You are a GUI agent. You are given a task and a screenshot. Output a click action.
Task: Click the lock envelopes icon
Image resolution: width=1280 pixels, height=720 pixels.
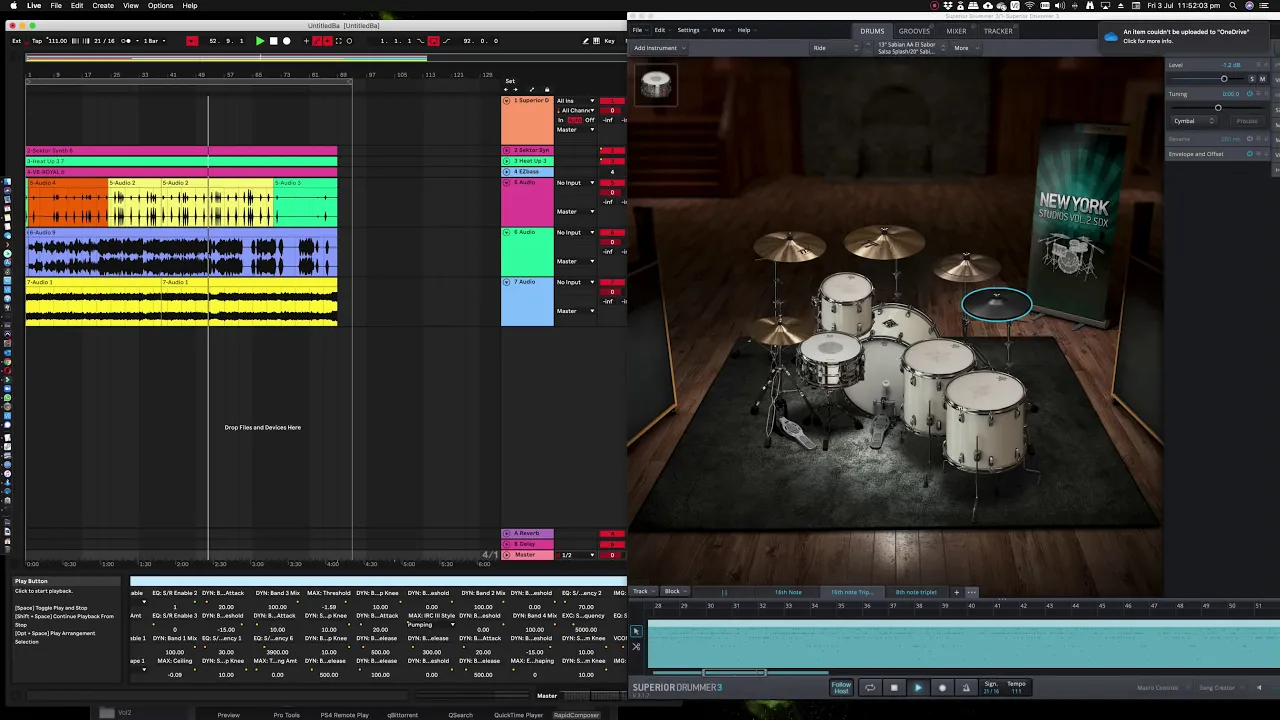click(546, 90)
